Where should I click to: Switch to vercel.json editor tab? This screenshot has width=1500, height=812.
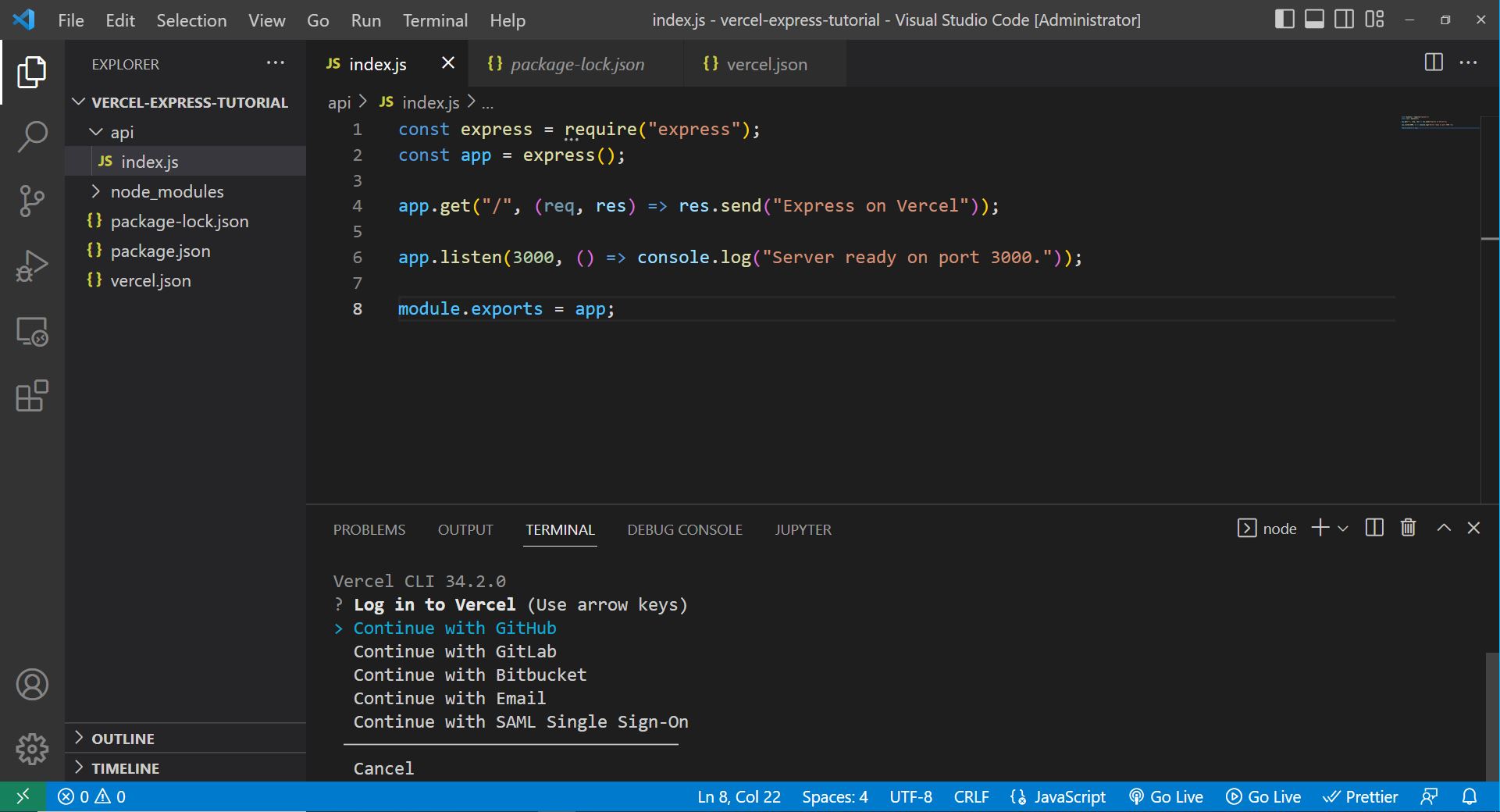tap(764, 64)
